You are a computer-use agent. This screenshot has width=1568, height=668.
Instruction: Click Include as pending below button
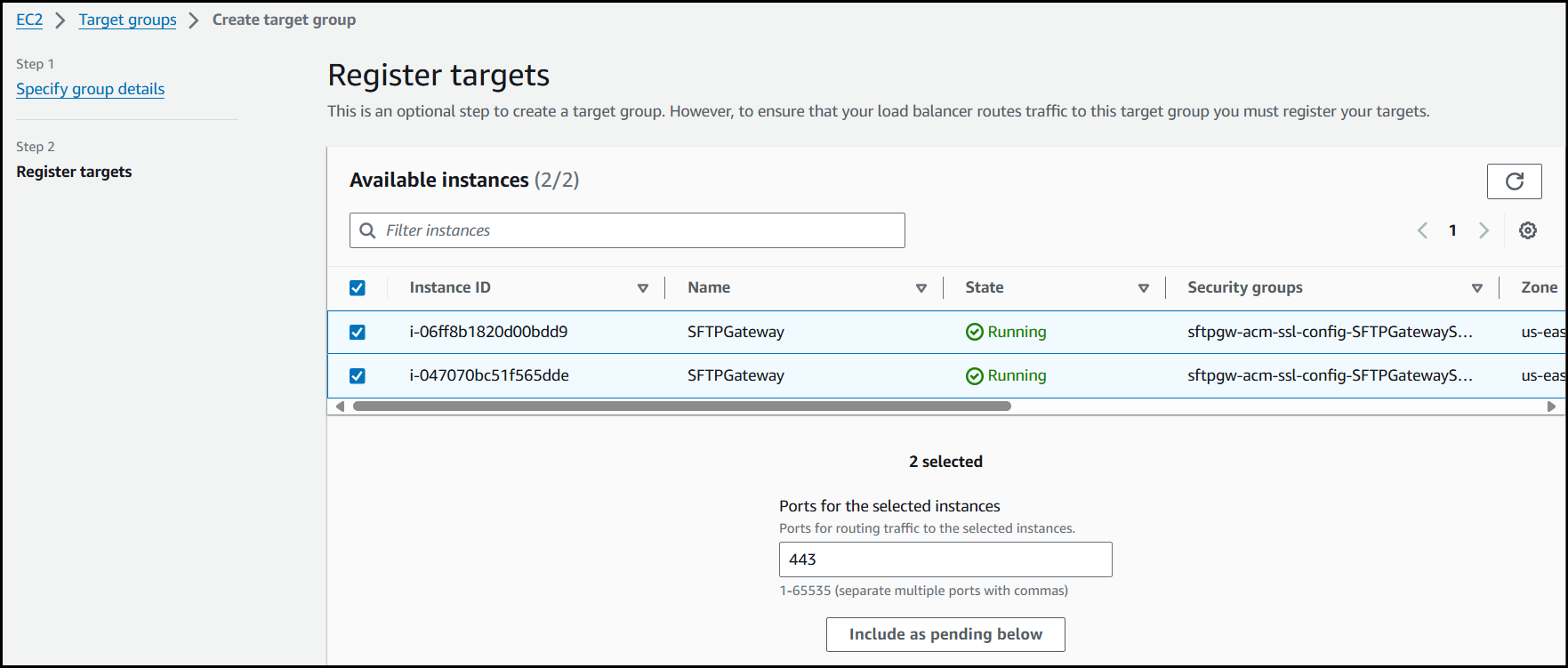pyautogui.click(x=945, y=634)
